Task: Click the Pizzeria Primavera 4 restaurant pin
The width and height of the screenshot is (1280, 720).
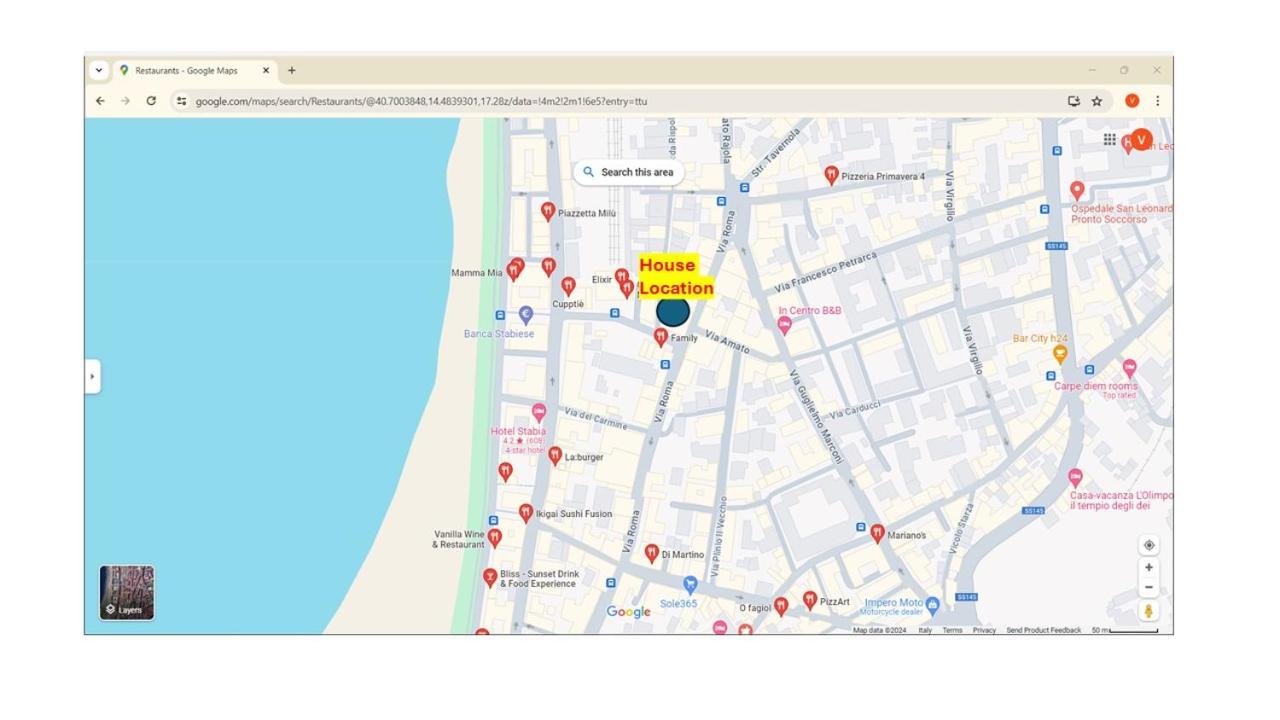Action: (x=831, y=175)
